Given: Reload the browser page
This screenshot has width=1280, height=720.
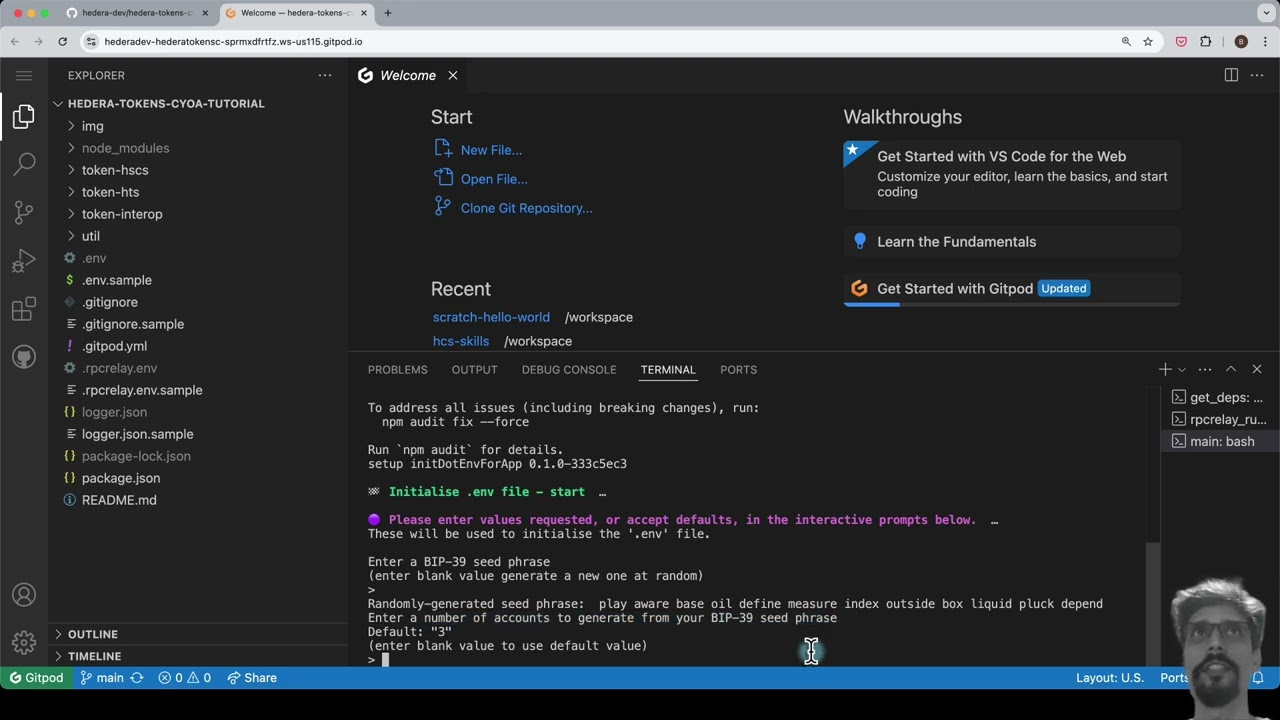Looking at the screenshot, I should tap(62, 41).
